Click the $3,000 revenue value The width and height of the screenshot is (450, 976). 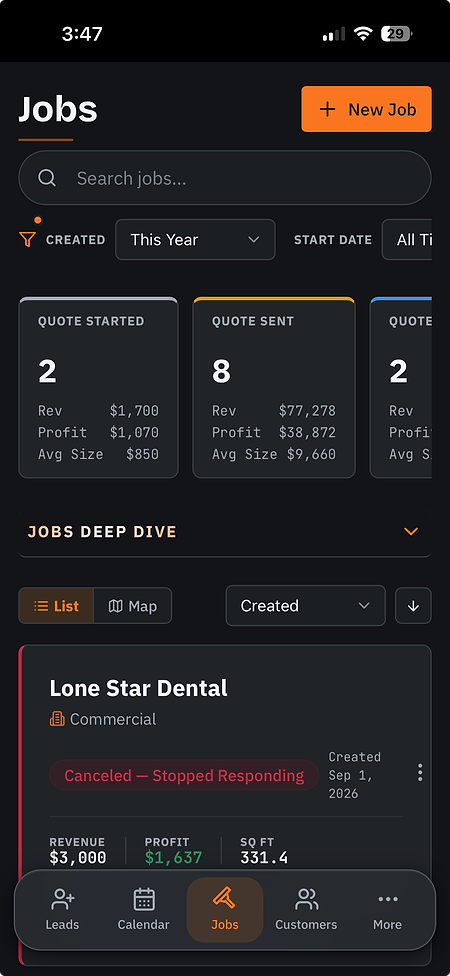pyautogui.click(x=78, y=858)
